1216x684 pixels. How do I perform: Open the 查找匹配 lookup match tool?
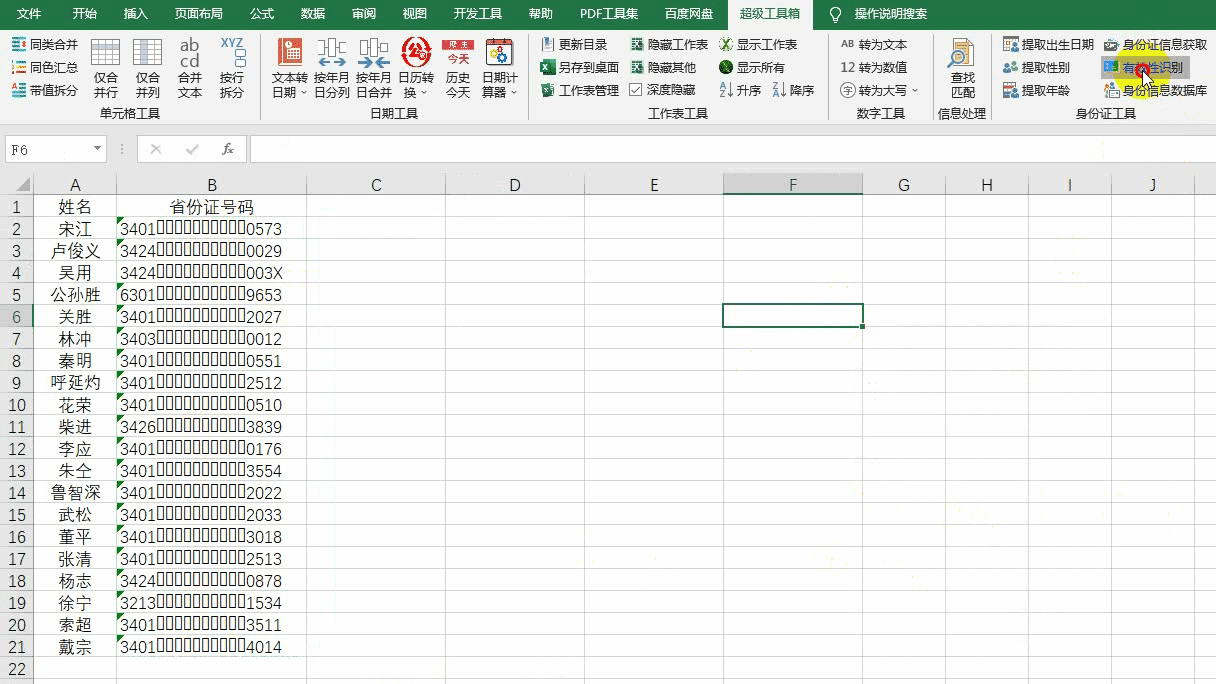click(962, 68)
